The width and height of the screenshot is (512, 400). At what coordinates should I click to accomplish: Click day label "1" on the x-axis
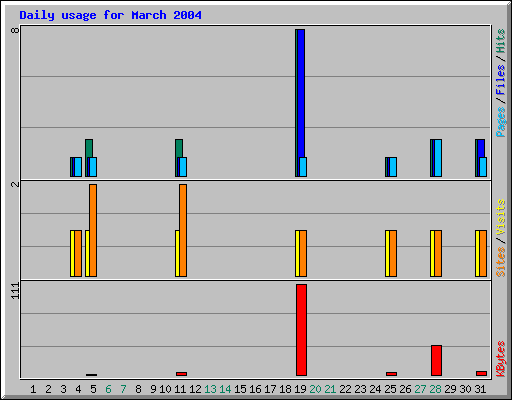click(x=33, y=389)
